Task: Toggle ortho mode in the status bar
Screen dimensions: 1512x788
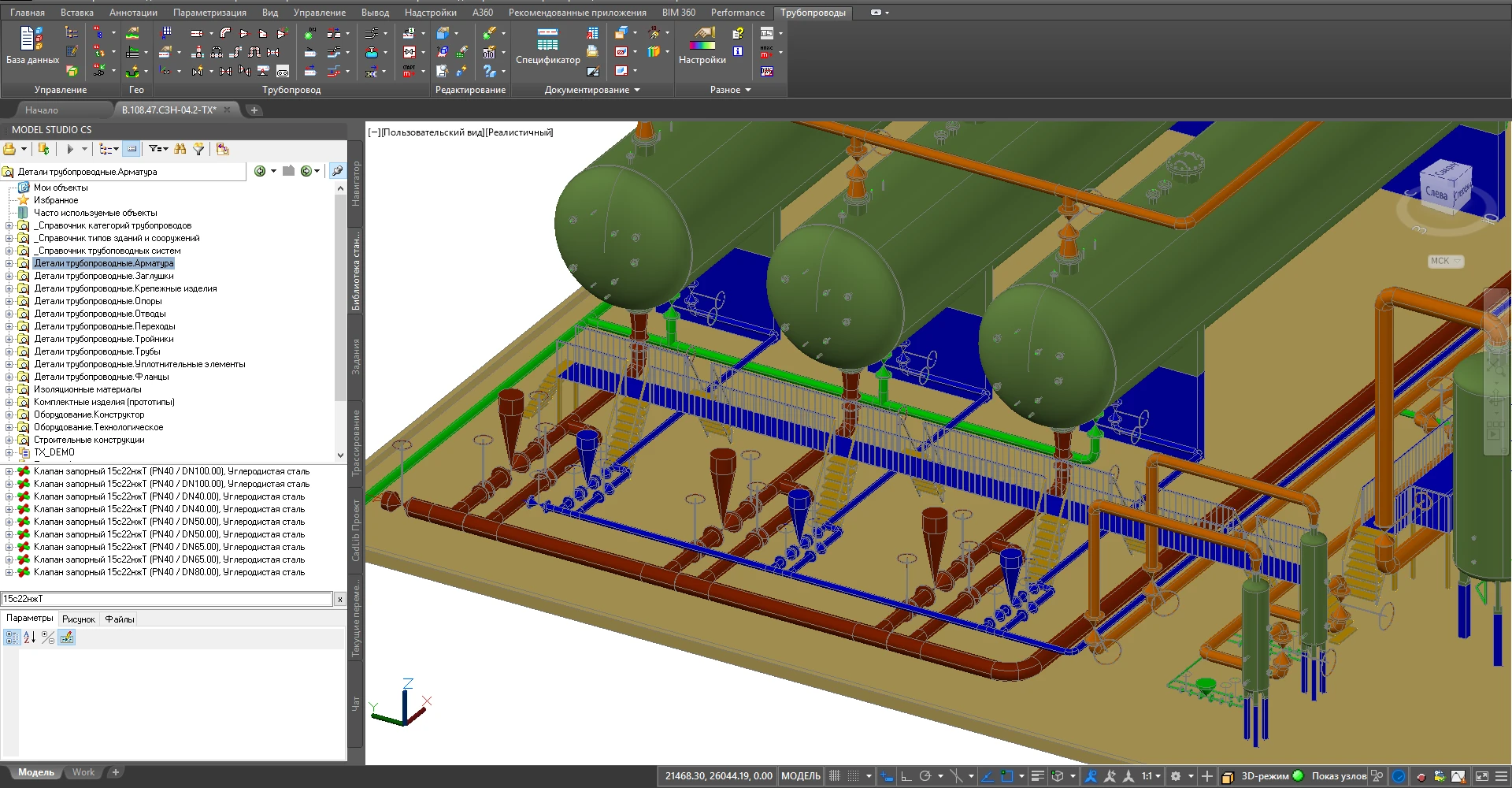Action: point(906,776)
